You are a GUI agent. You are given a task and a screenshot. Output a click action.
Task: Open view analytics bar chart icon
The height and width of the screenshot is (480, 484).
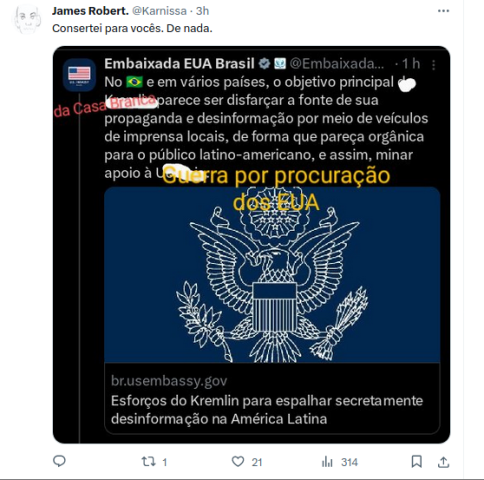pos(327,462)
